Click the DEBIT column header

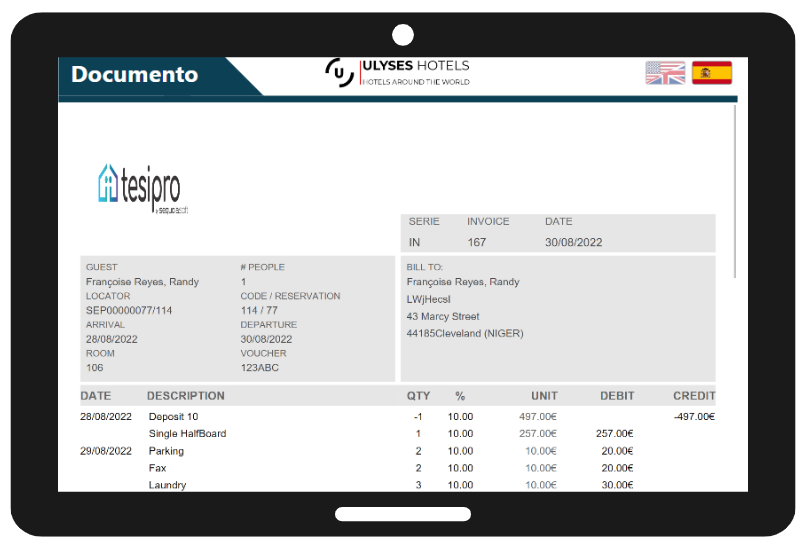(x=617, y=396)
